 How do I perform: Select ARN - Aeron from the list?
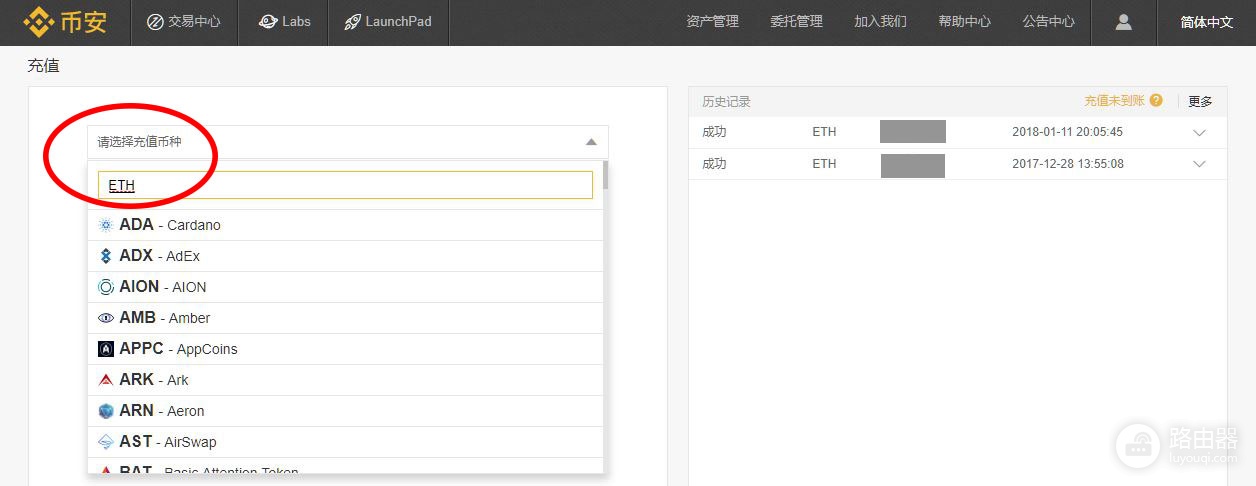(346, 411)
